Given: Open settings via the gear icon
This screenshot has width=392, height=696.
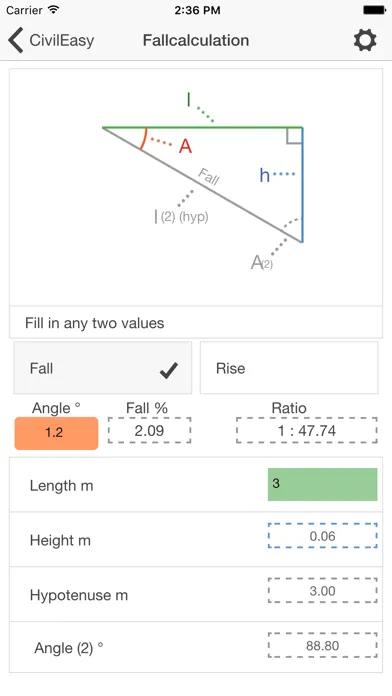Looking at the screenshot, I should click(x=365, y=40).
